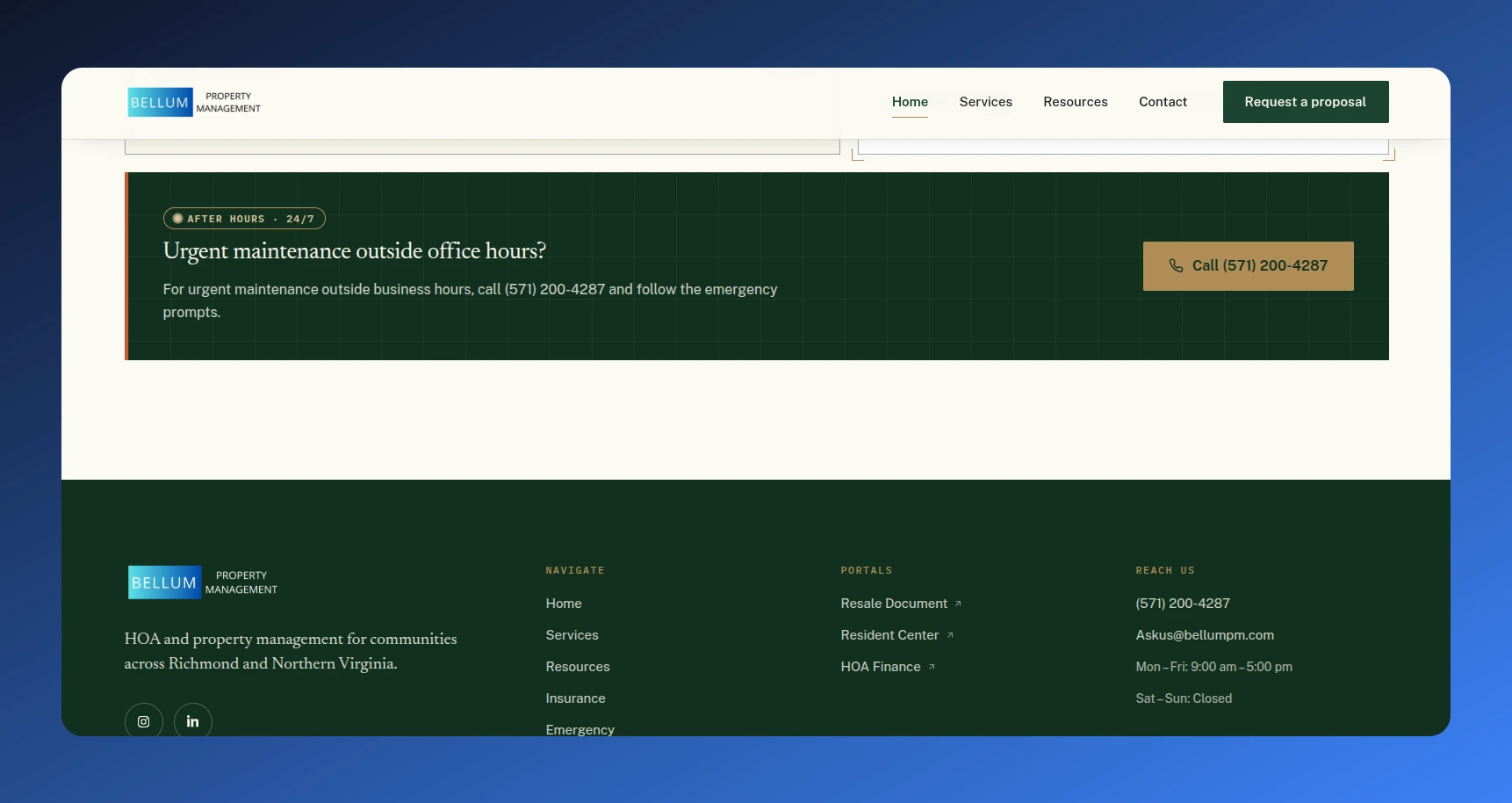Click the NAVIGATE footer column heading

(575, 571)
